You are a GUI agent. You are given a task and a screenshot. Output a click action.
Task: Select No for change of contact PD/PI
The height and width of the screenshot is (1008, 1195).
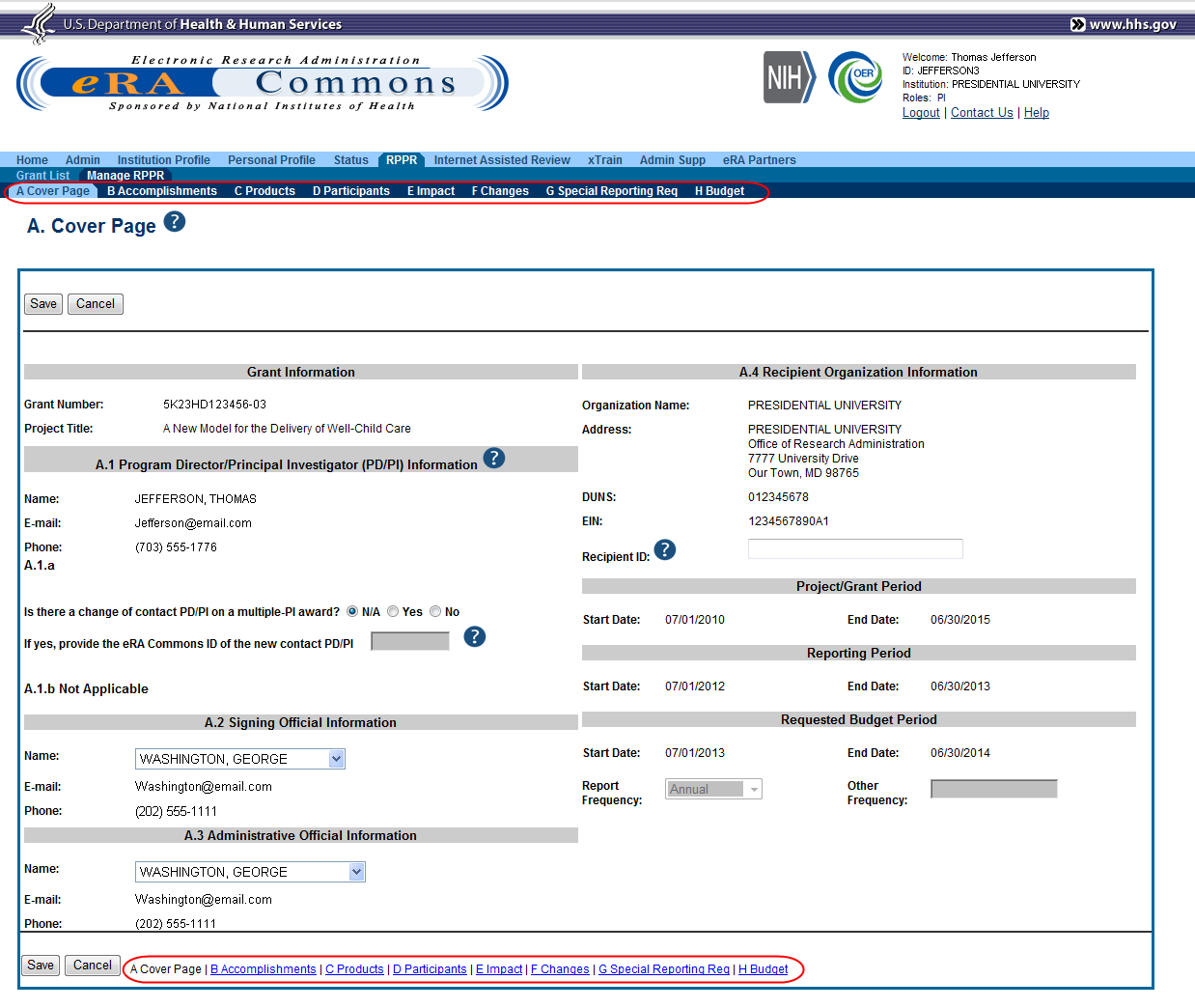[435, 611]
